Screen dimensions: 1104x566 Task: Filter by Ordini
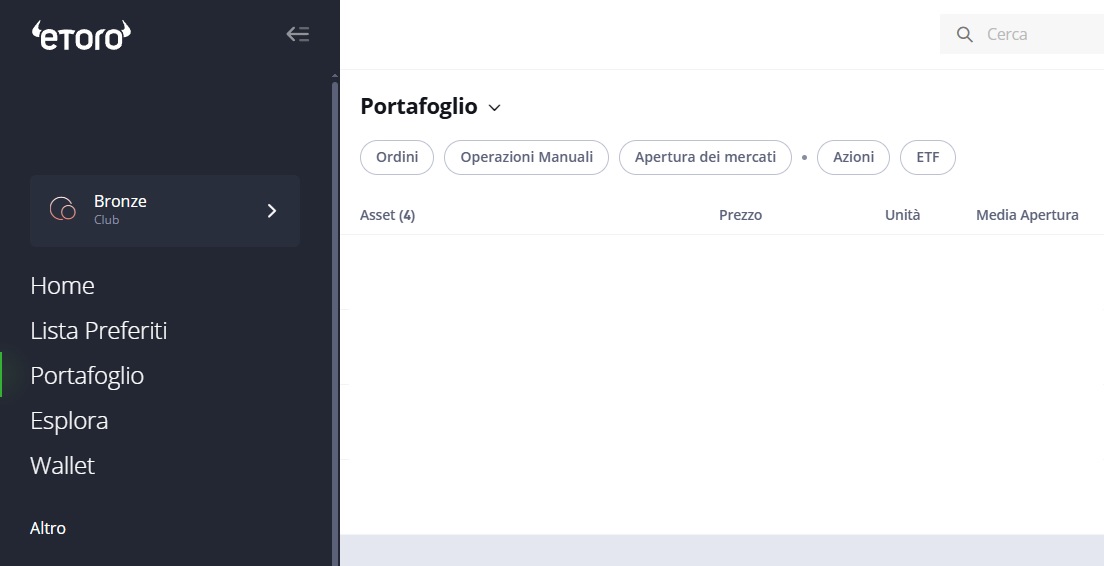(x=397, y=157)
